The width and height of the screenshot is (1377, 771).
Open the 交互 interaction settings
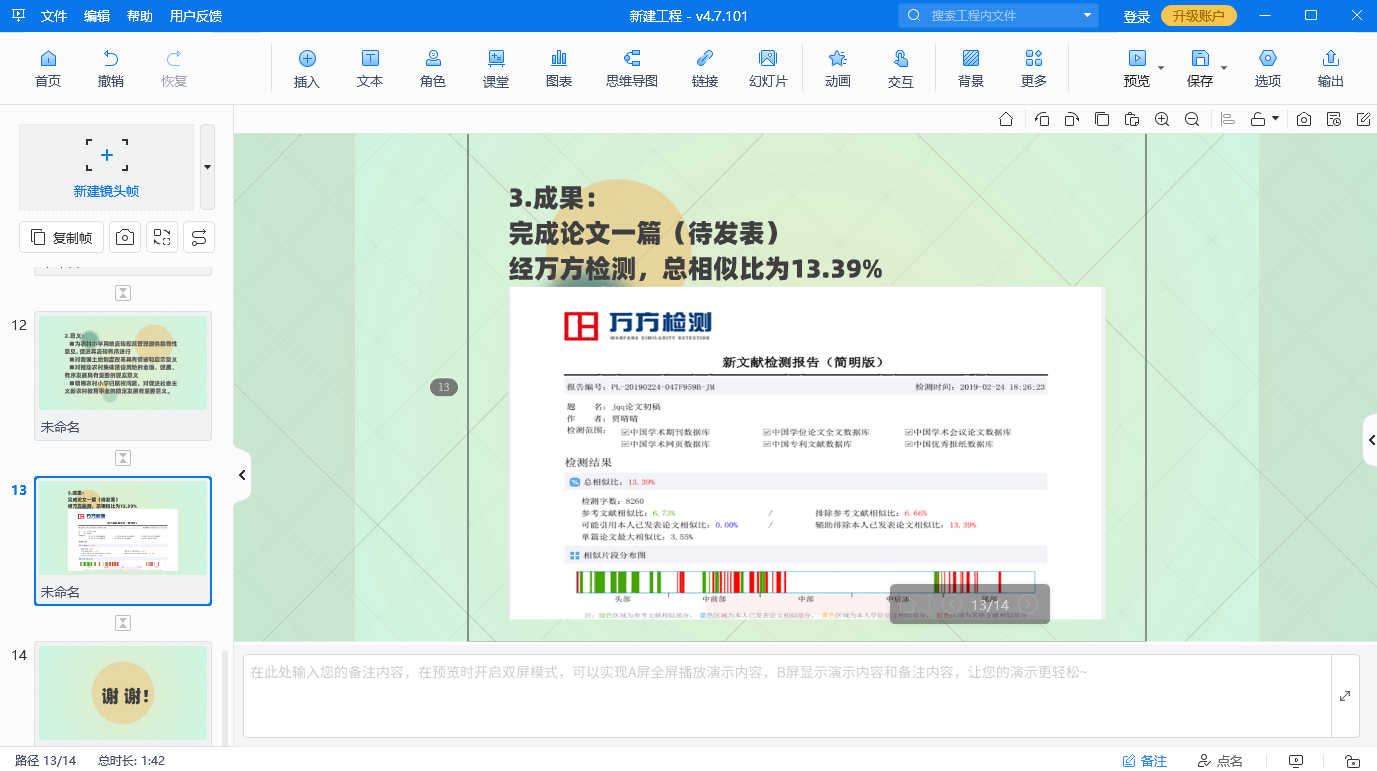(x=901, y=68)
